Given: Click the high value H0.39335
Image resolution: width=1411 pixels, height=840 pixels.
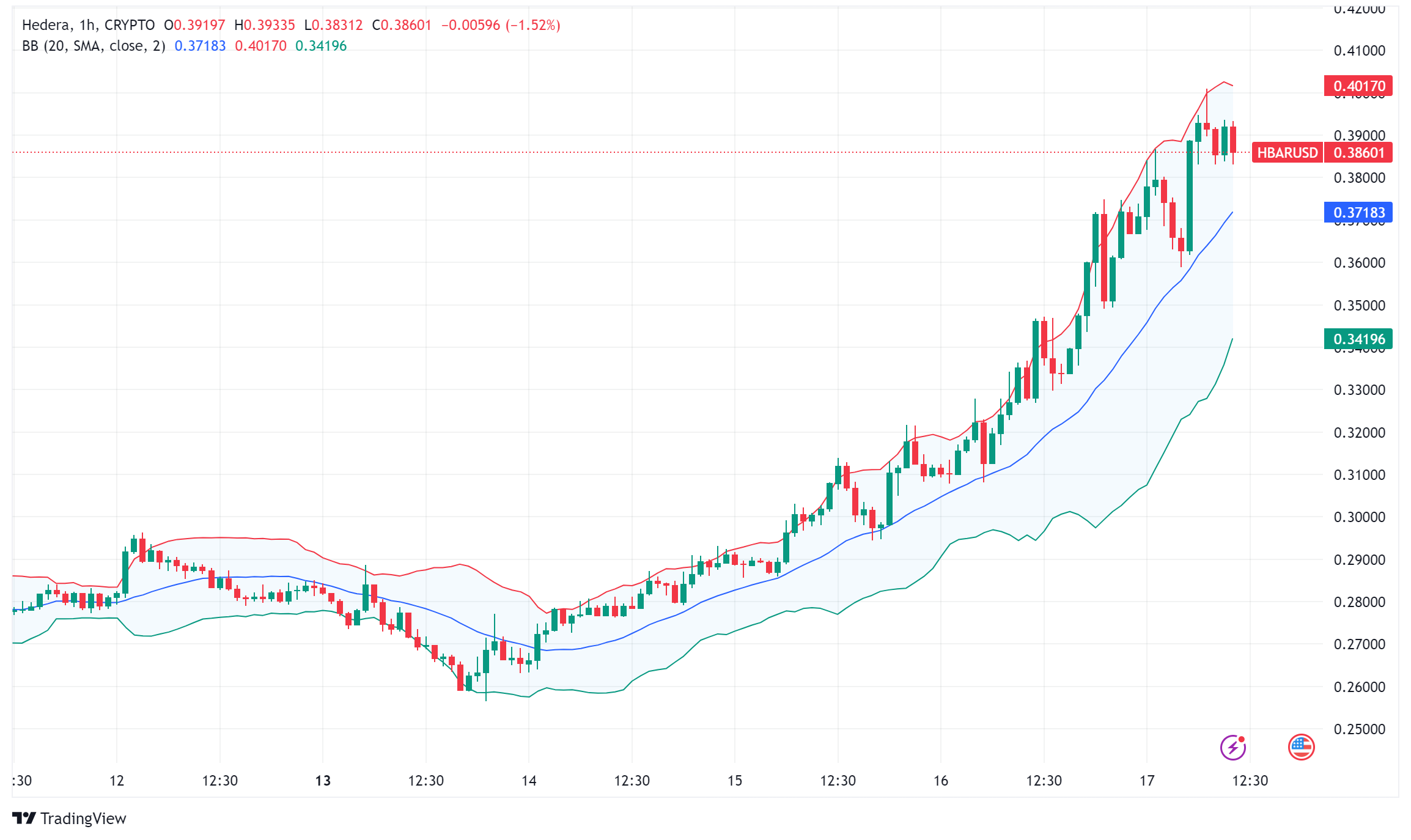Looking at the screenshot, I should point(265,25).
